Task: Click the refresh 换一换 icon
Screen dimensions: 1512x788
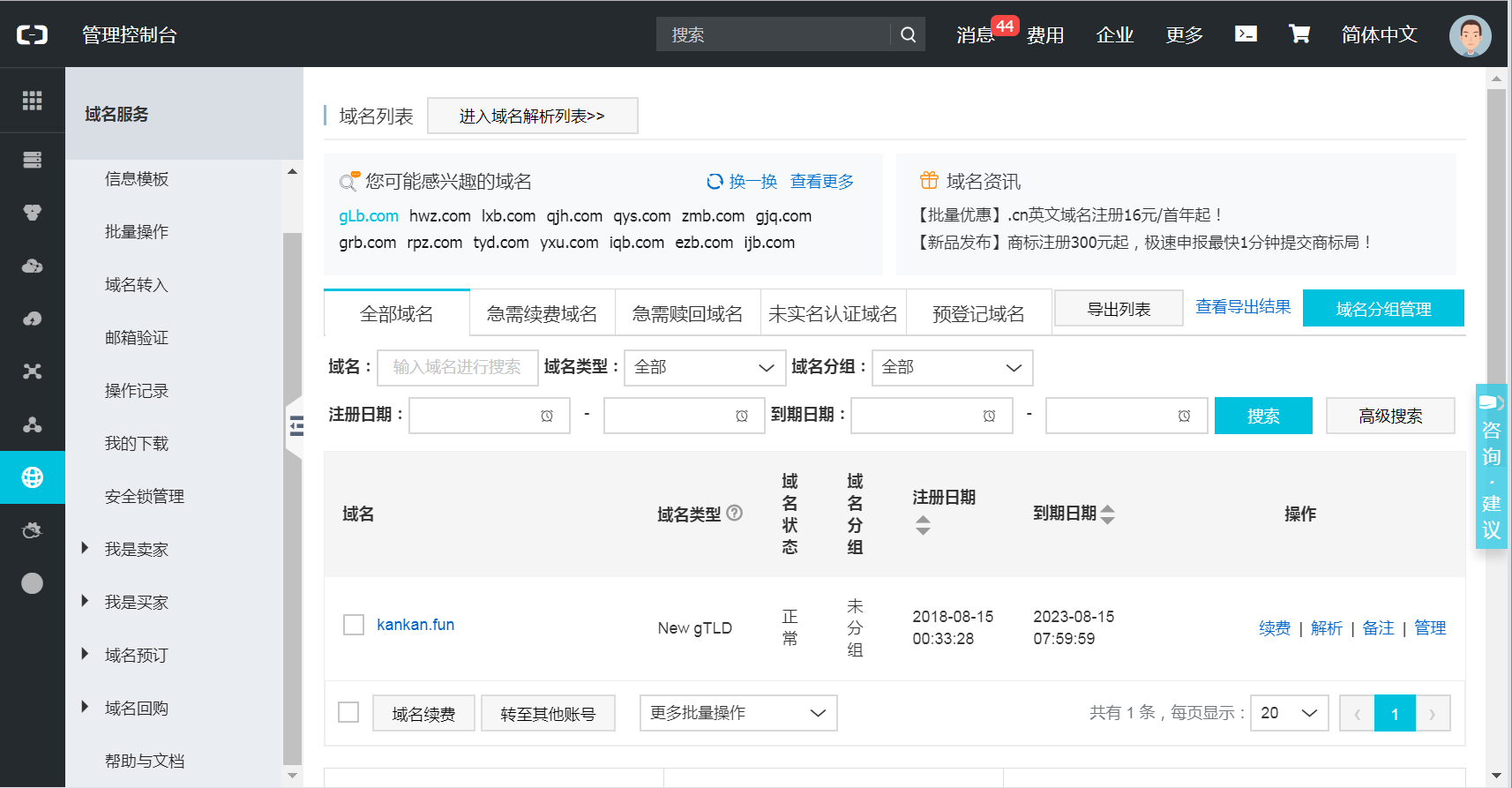Action: pos(715,181)
